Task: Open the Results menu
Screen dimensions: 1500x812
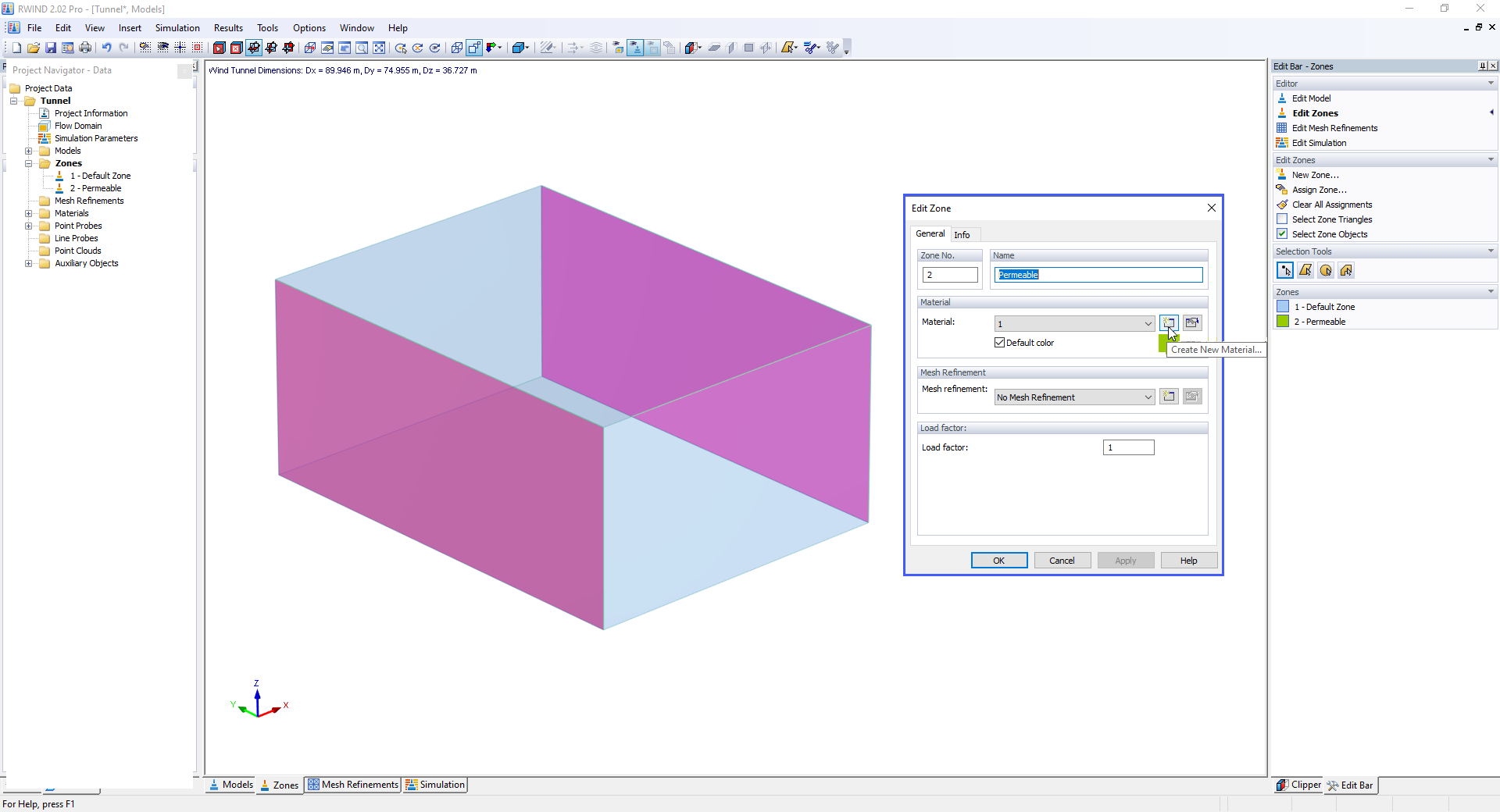Action: click(228, 28)
